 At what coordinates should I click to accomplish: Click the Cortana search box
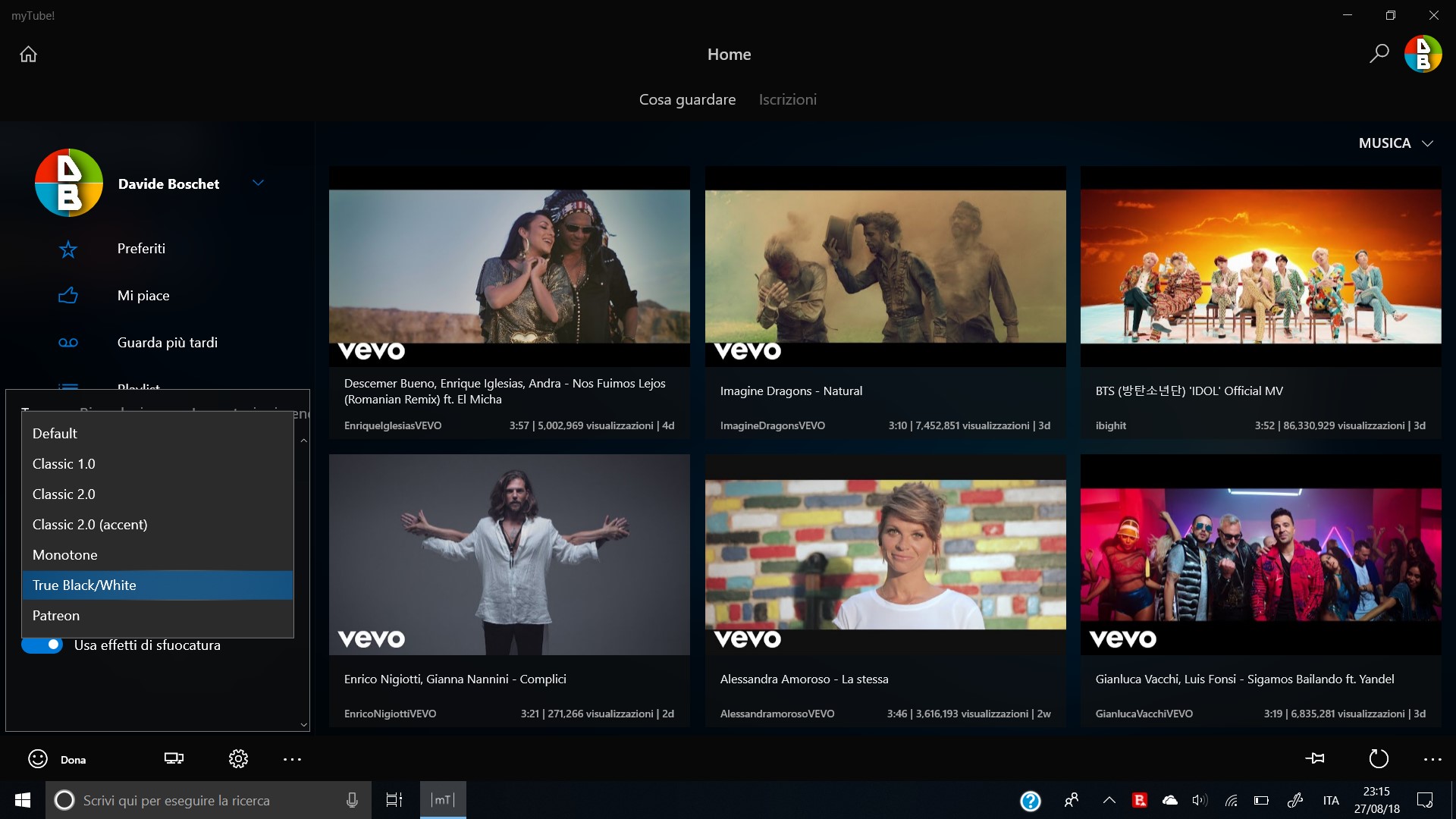(x=209, y=800)
